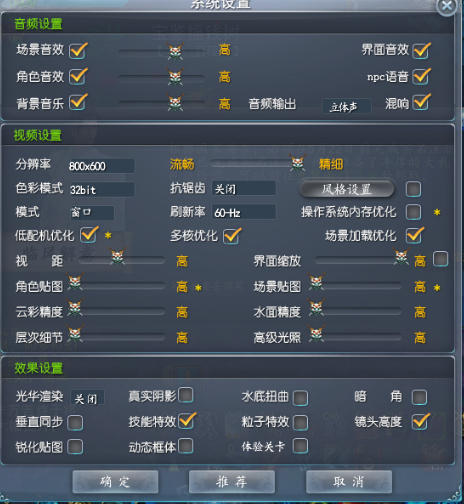Click the 界面缩放 slider skull handle

[401, 256]
